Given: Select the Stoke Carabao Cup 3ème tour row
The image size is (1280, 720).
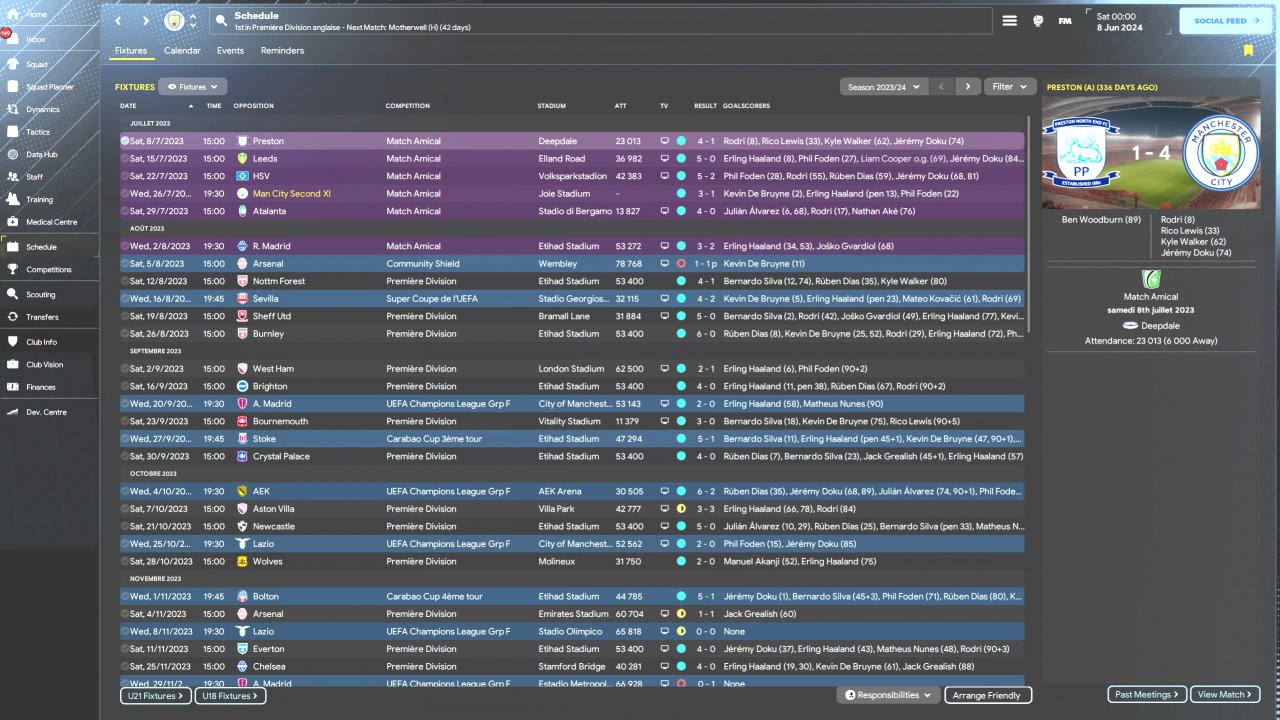Looking at the screenshot, I should pos(572,438).
